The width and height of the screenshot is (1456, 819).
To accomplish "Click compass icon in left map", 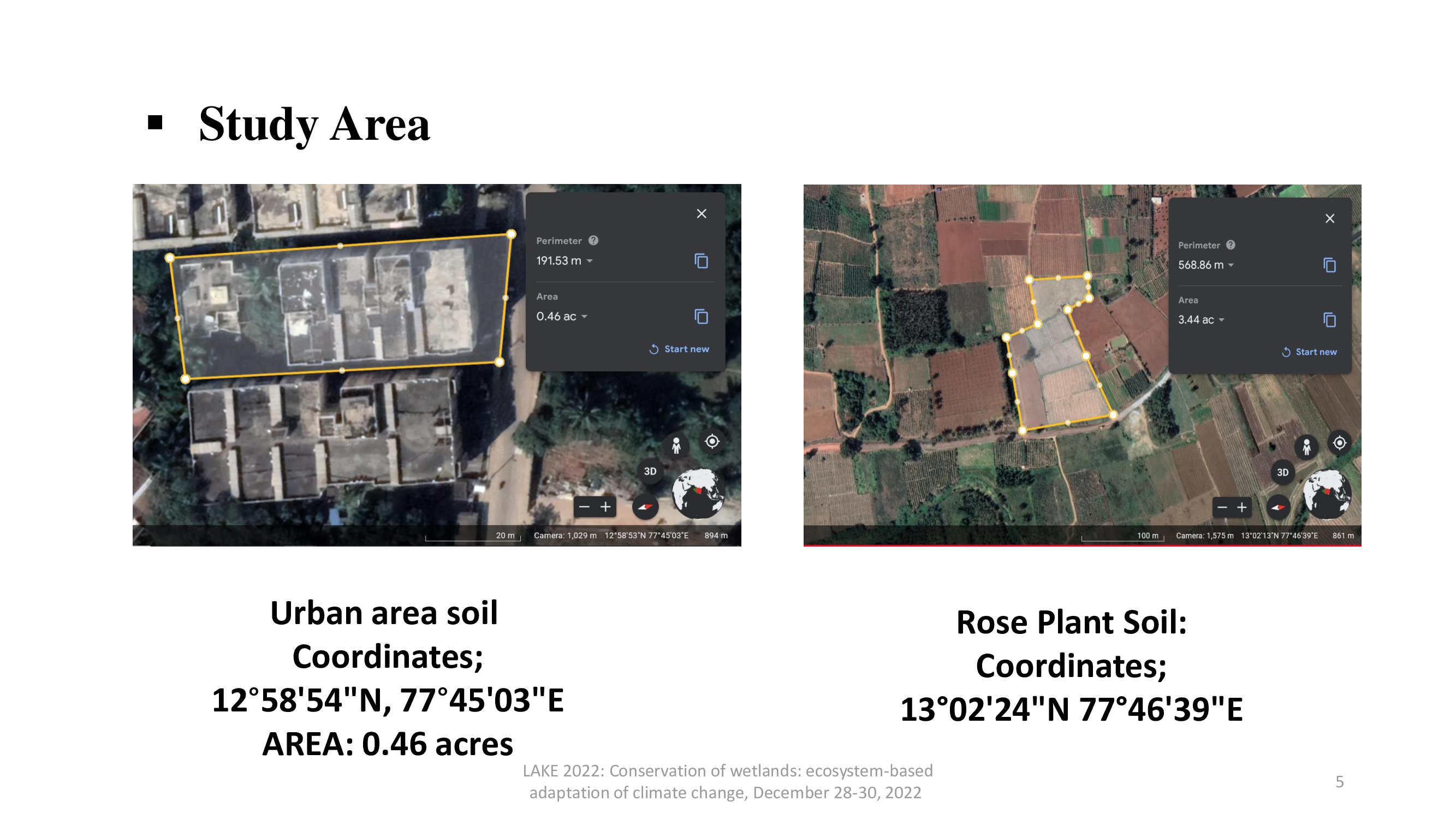I will (x=645, y=507).
